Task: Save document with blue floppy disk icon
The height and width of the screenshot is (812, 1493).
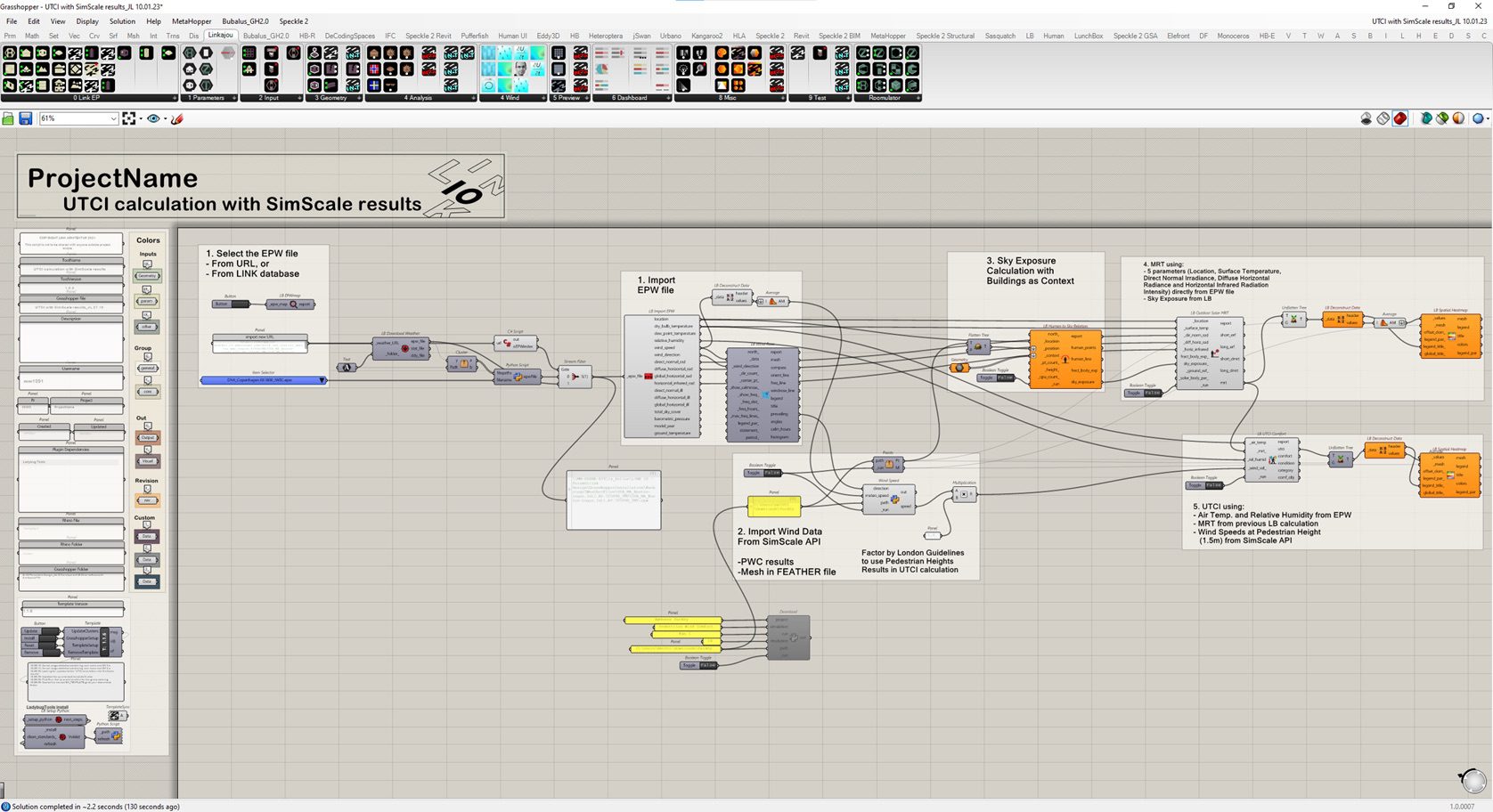Action: pyautogui.click(x=25, y=118)
